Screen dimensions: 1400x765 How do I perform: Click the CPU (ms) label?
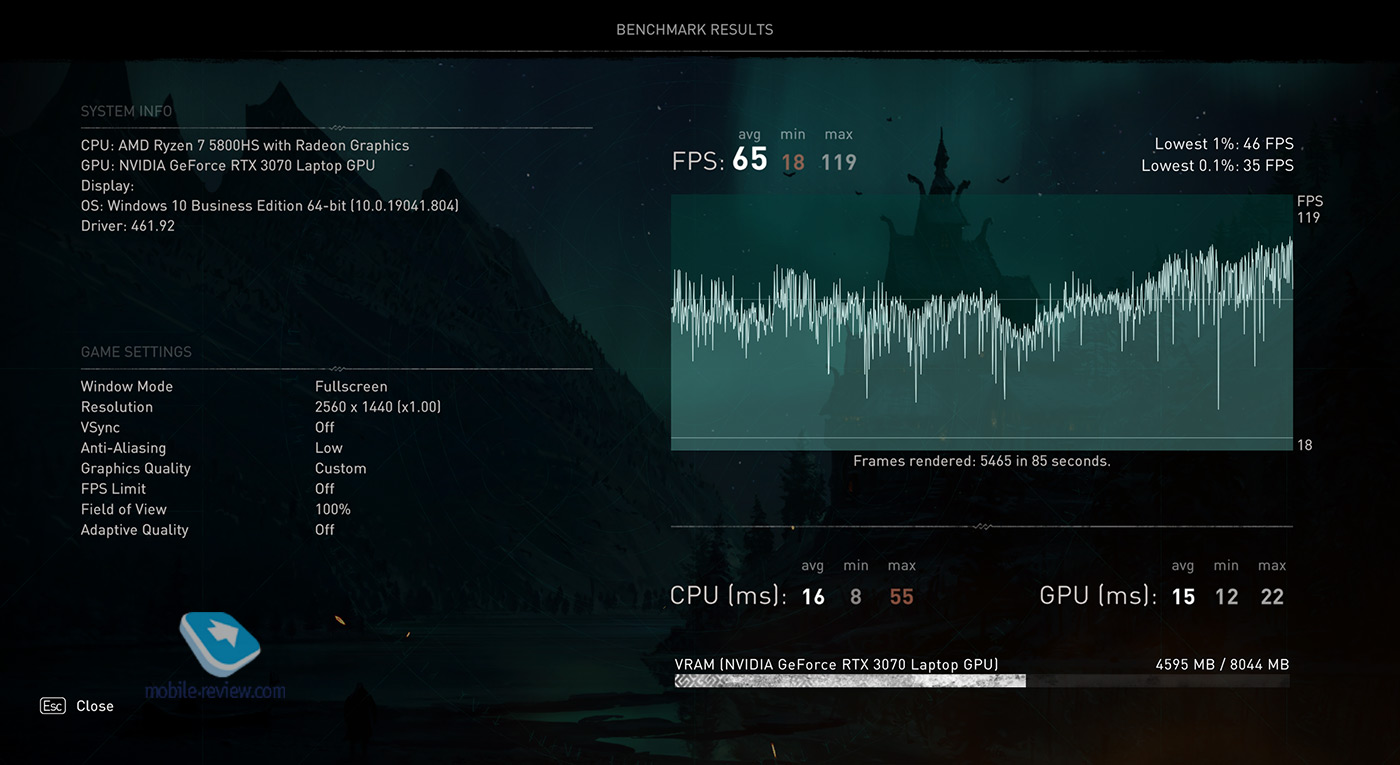(728, 596)
